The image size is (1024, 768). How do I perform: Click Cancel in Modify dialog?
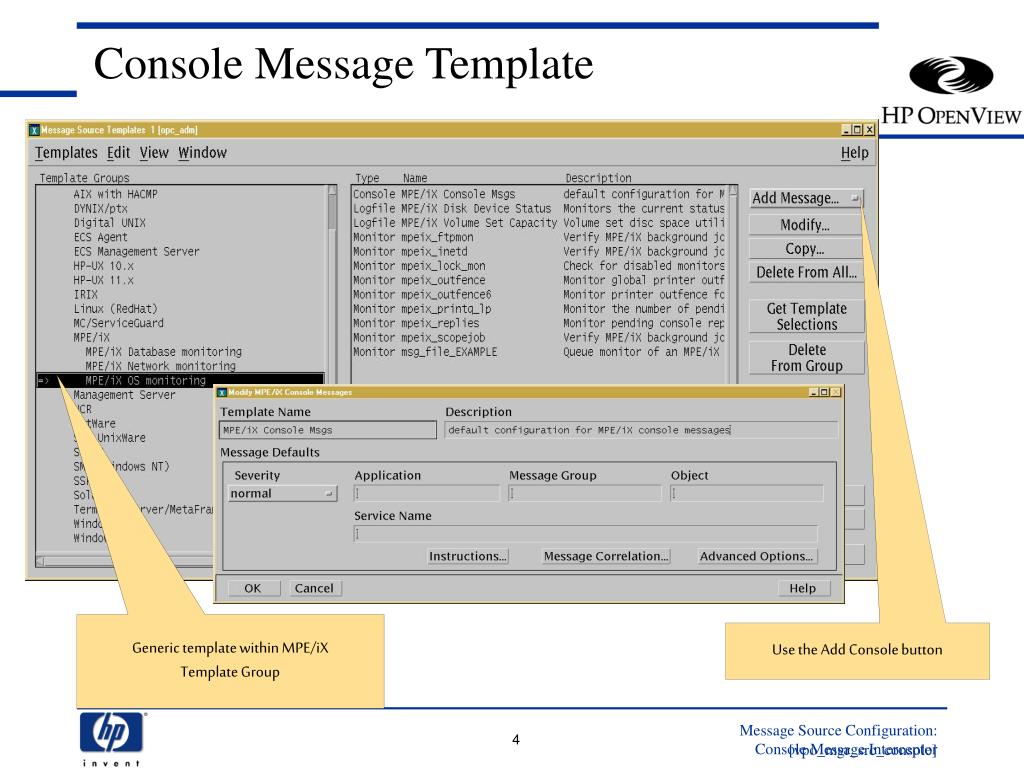click(314, 588)
